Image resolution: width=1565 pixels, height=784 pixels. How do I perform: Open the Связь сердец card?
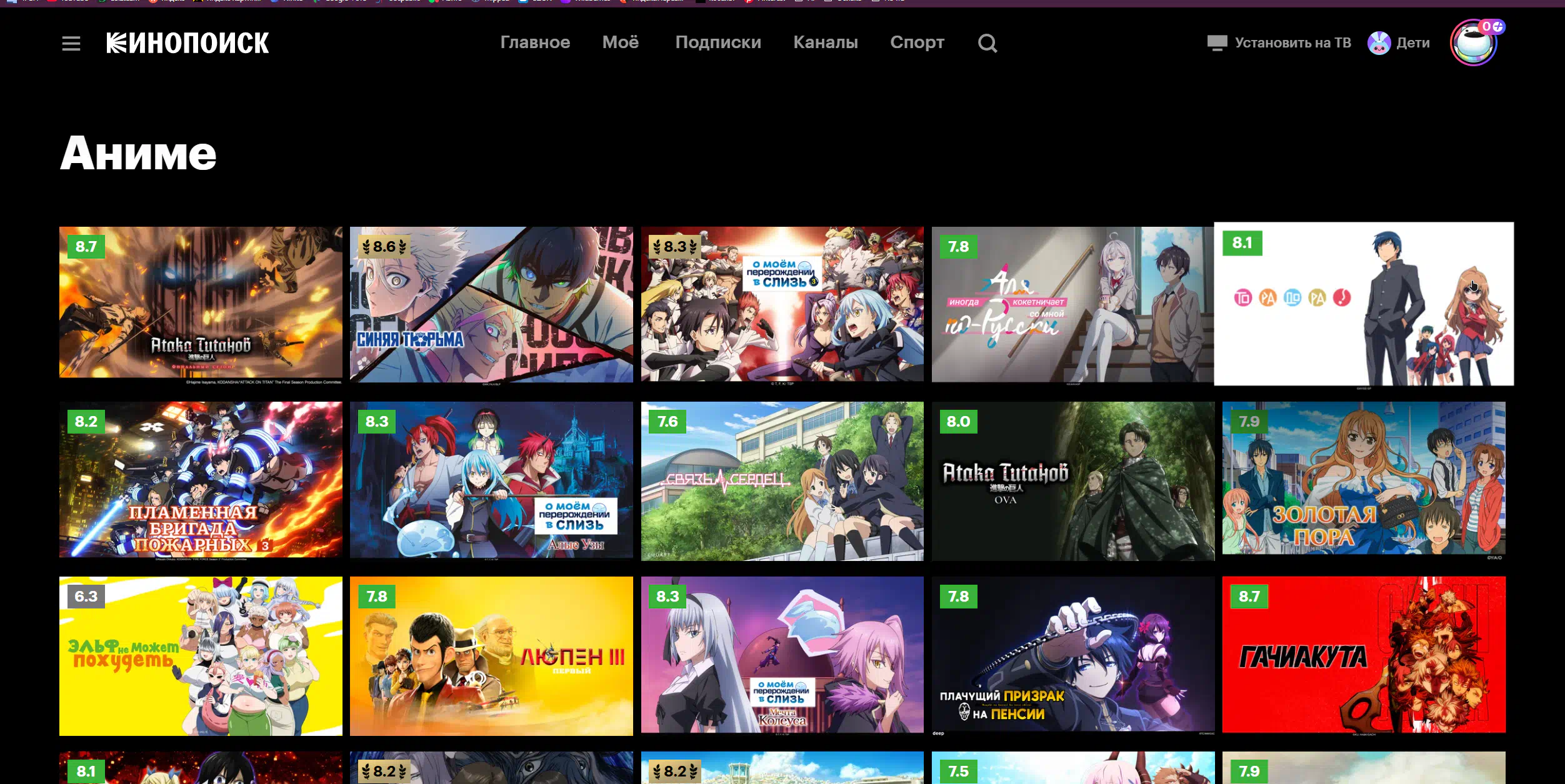pos(782,481)
